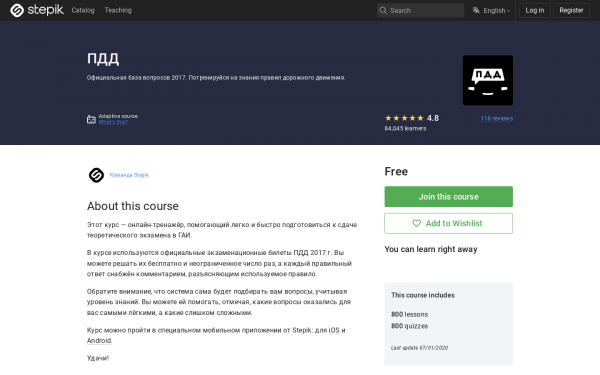Click the search magnifier icon

(383, 11)
